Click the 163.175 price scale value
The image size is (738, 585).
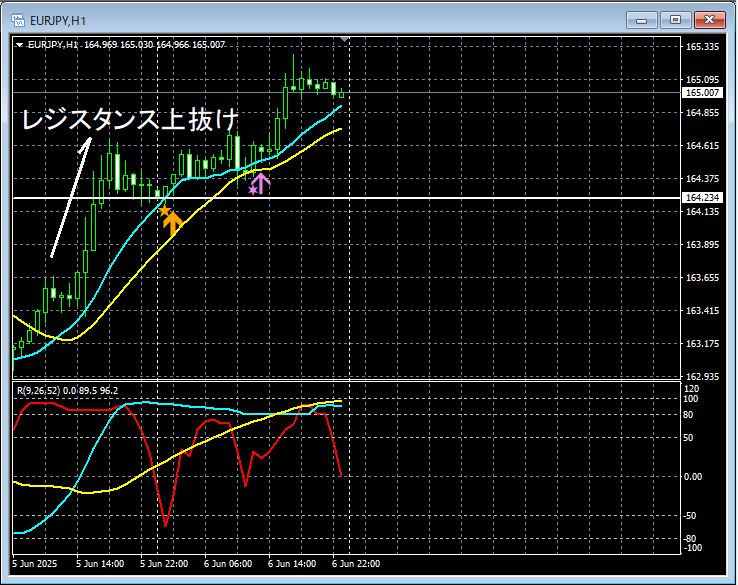(x=702, y=344)
